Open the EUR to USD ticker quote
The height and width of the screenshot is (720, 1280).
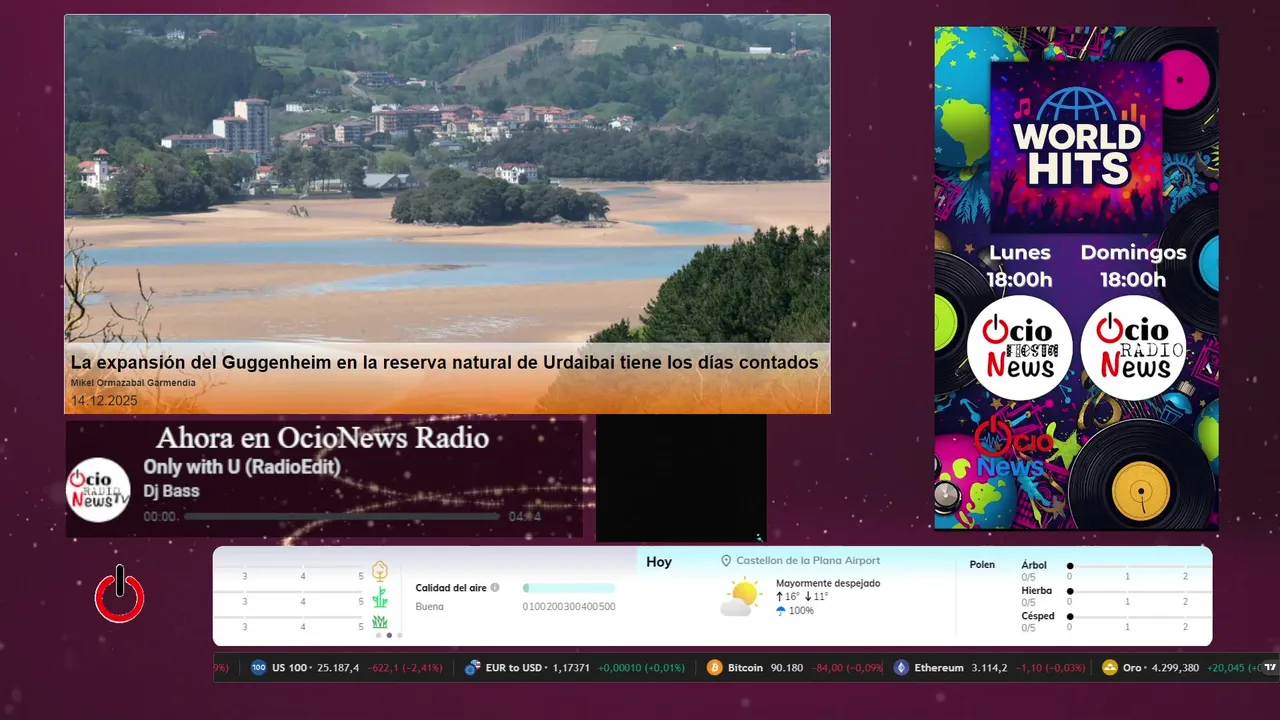575,667
